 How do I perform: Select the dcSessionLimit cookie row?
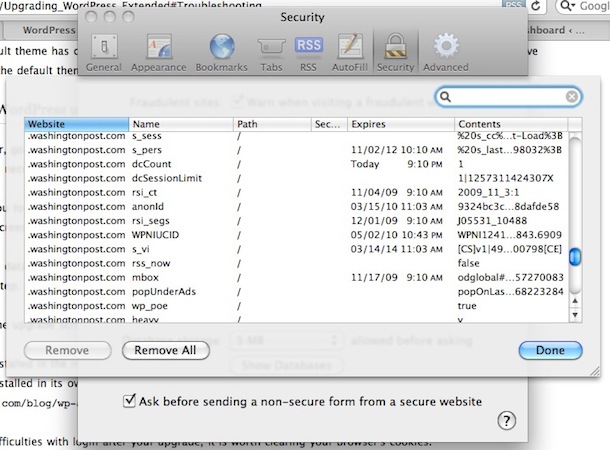click(x=296, y=178)
